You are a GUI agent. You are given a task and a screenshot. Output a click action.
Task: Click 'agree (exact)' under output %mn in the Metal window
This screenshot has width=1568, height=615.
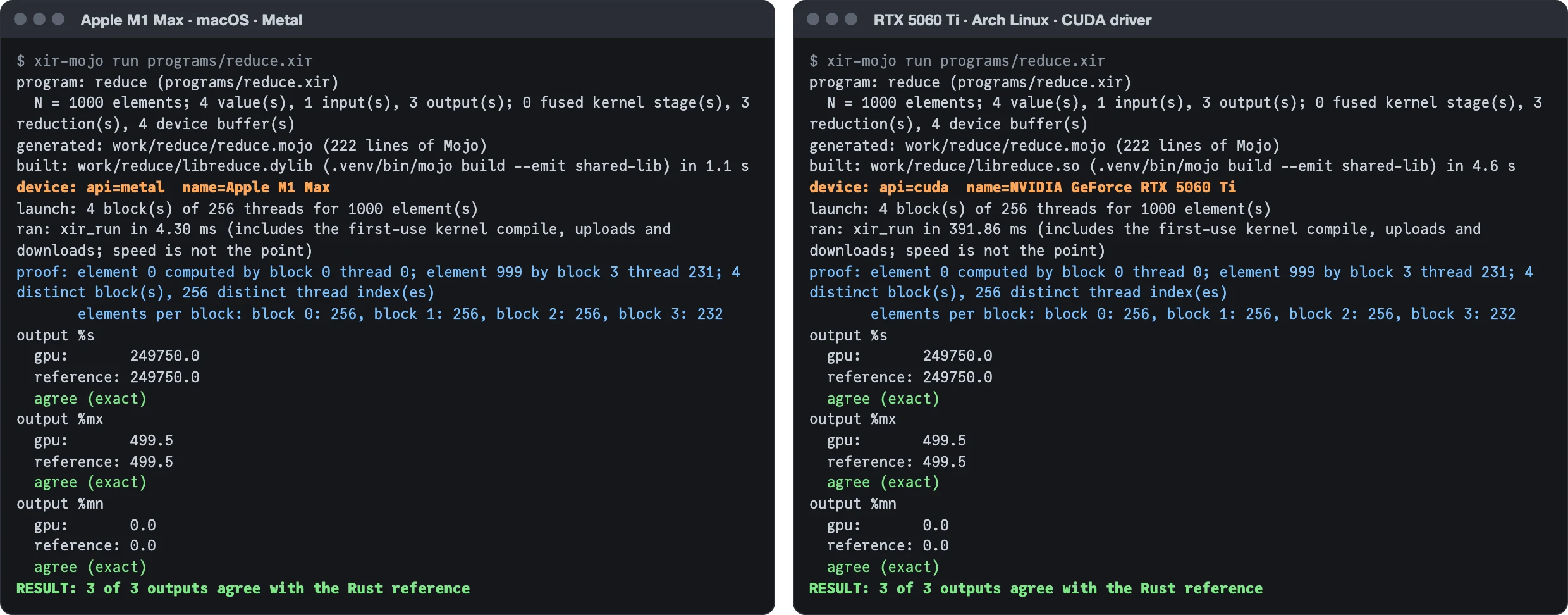(90, 567)
